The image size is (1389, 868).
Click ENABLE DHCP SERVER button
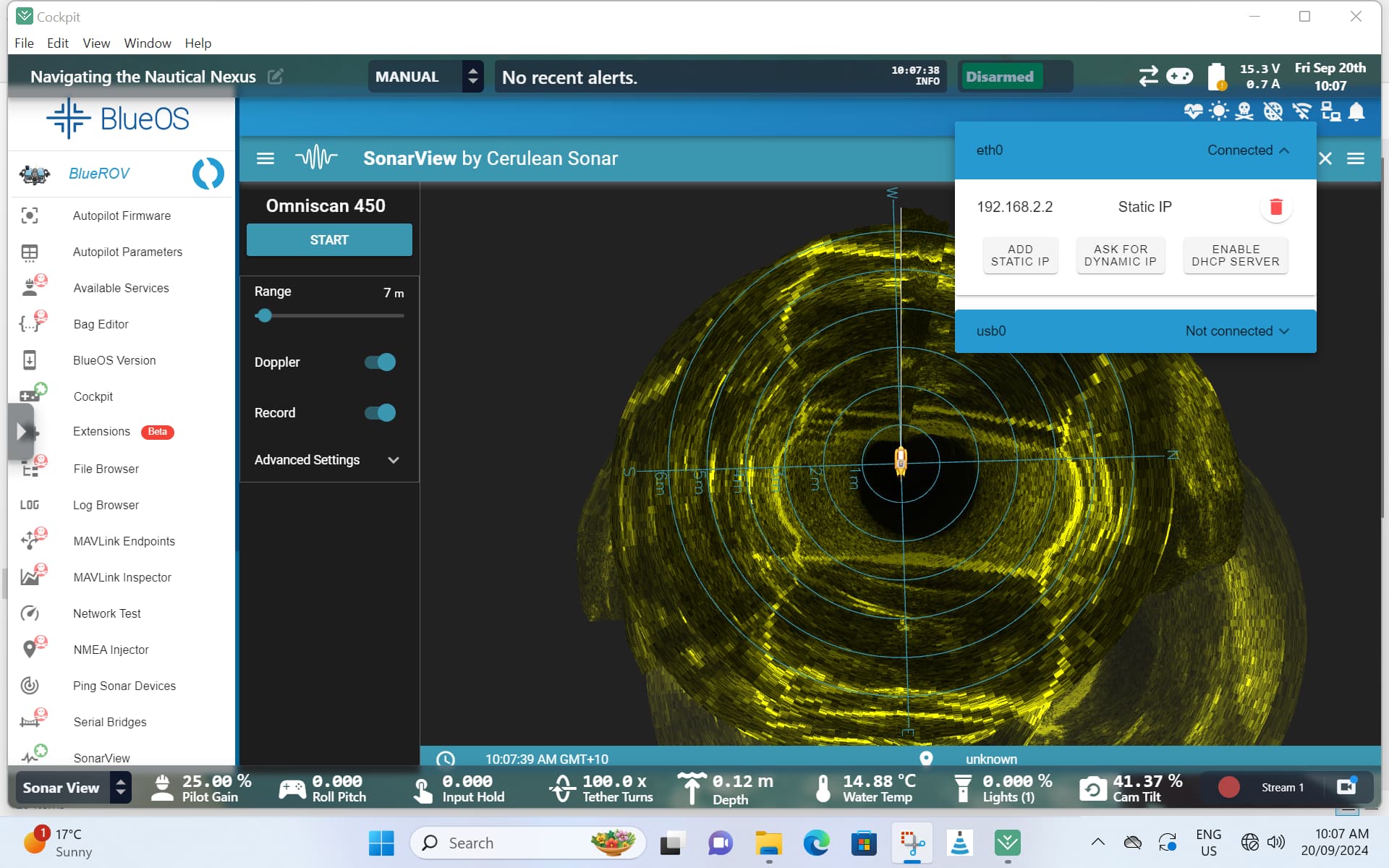(x=1235, y=255)
